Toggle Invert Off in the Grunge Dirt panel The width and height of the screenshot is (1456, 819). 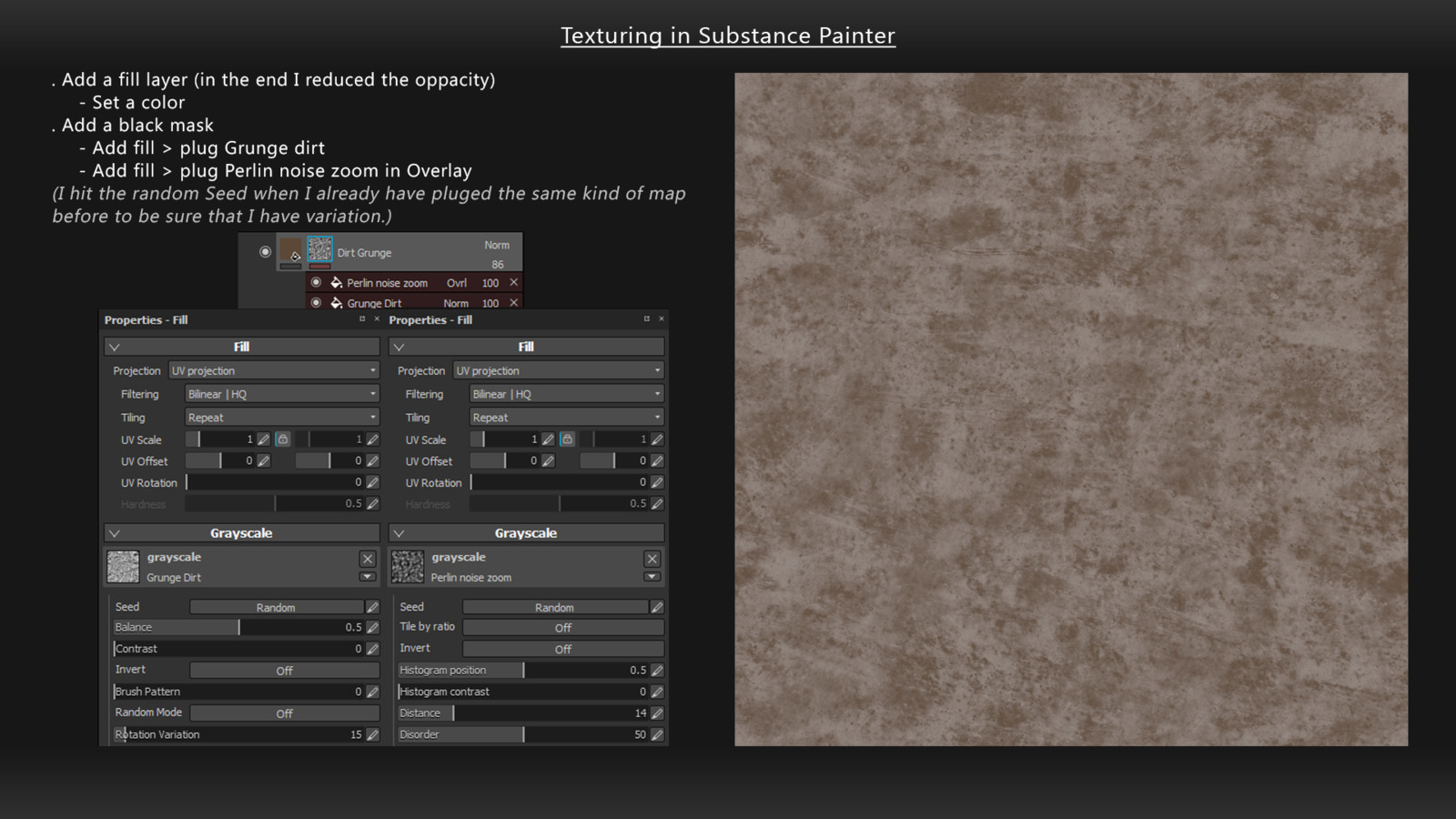(284, 671)
